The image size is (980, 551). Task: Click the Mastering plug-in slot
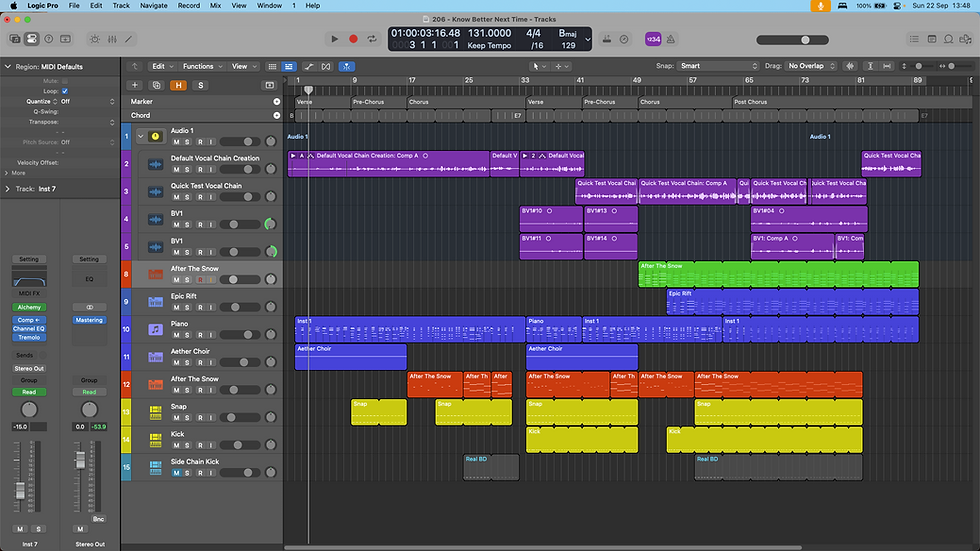tap(89, 320)
